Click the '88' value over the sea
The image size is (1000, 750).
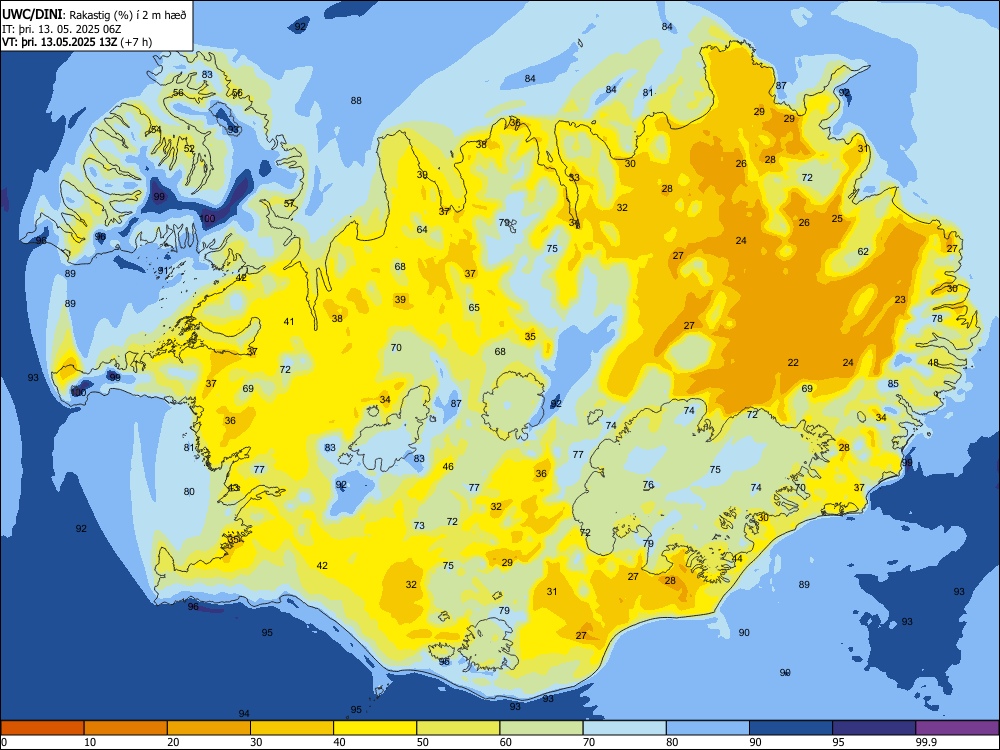point(356,100)
